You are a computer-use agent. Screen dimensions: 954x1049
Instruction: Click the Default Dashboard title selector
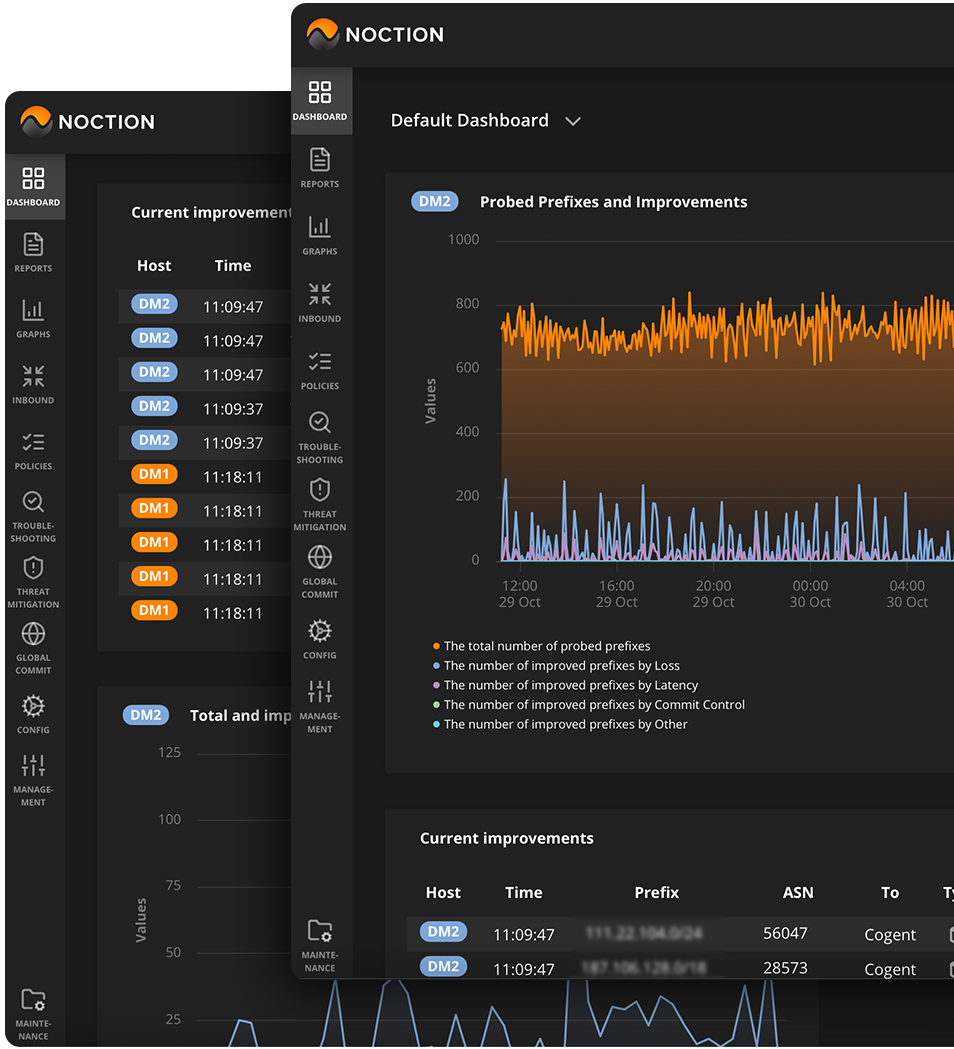[469, 121]
